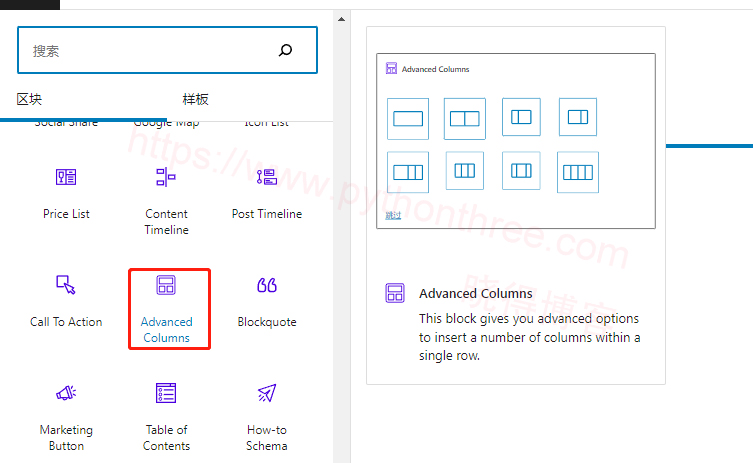This screenshot has width=753, height=463.
Task: Insert the Call To Action block icon
Action: tap(66, 285)
